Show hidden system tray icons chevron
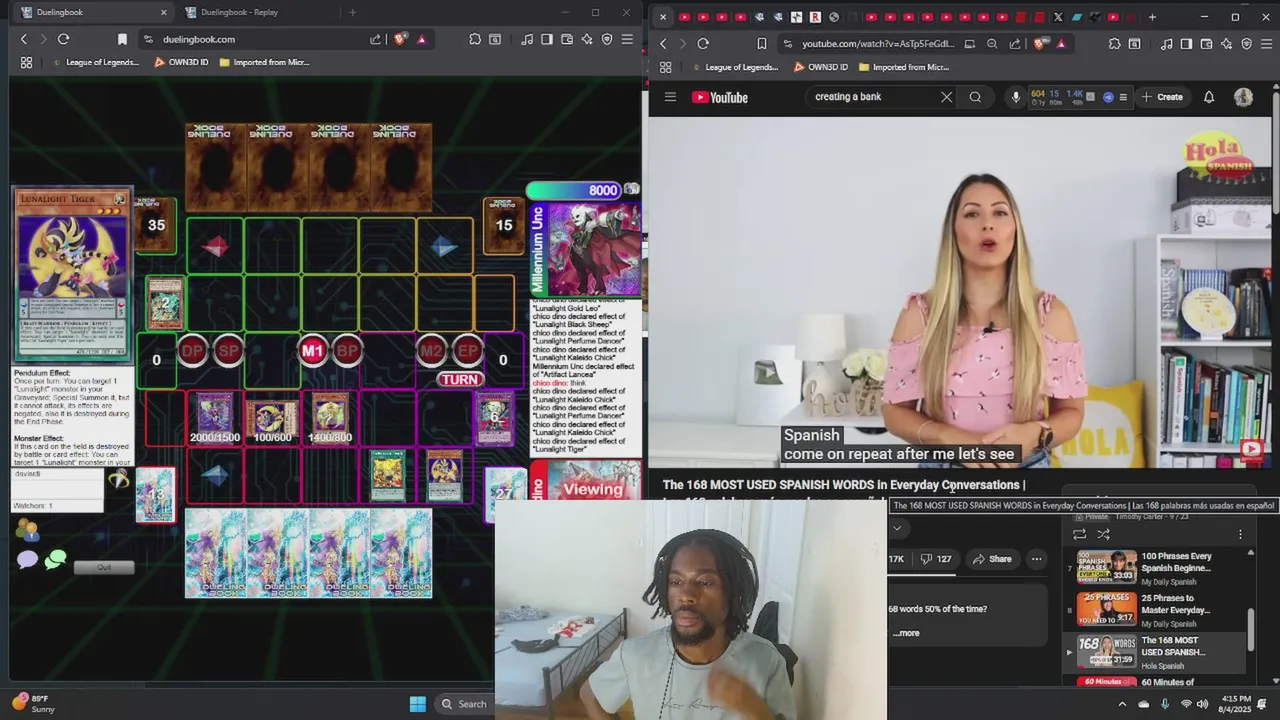Screen dimensions: 1280x720 click(x=1121, y=704)
